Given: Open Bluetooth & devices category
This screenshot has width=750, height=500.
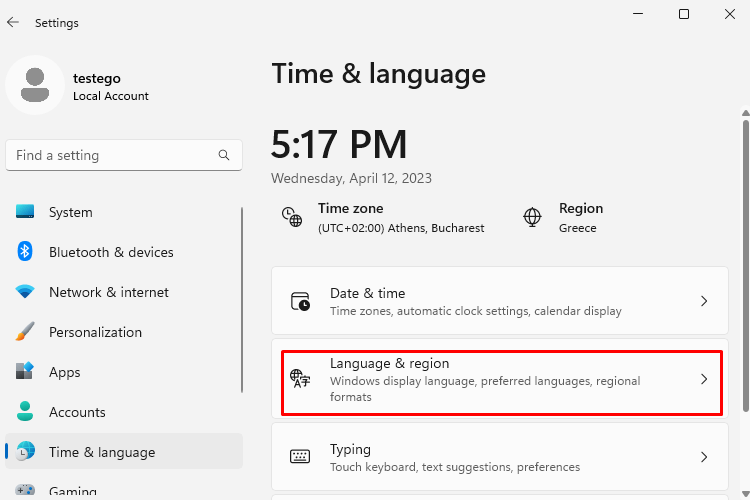Looking at the screenshot, I should tap(123, 252).
